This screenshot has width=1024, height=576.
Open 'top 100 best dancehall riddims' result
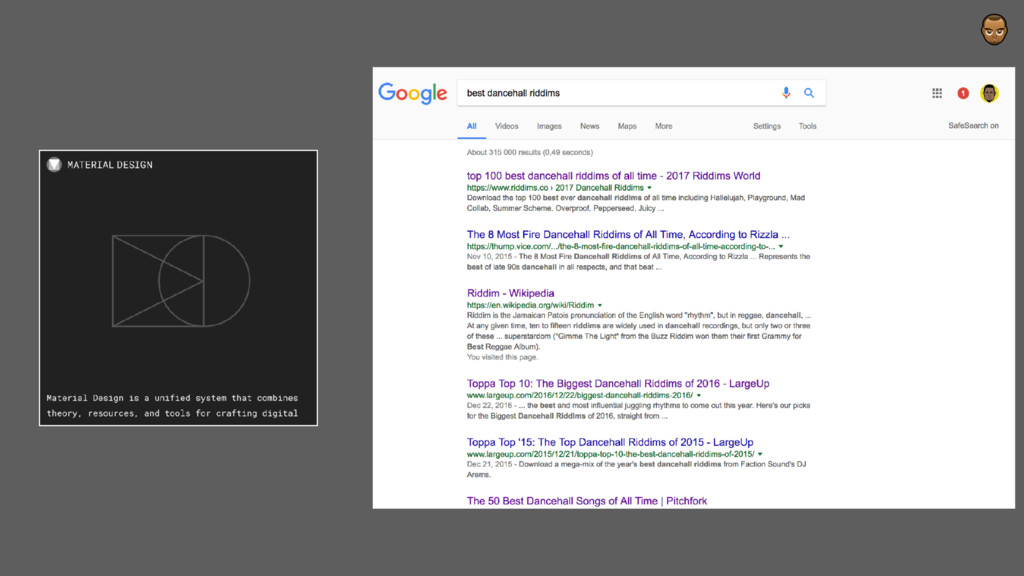pos(613,176)
